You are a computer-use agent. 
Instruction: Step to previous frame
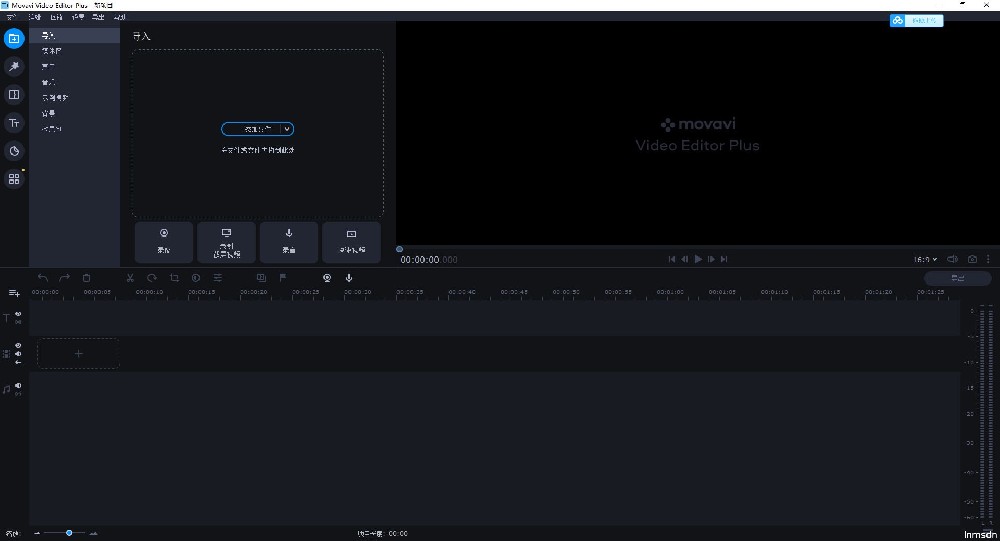(x=685, y=259)
